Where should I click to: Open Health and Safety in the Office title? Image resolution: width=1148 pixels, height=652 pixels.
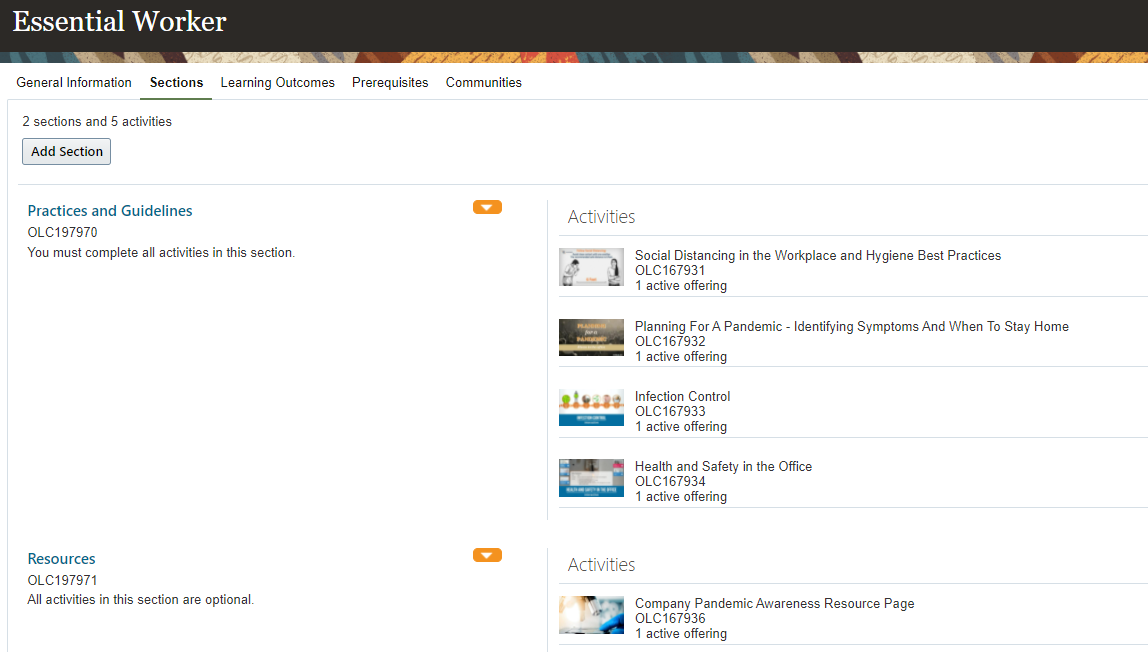[723, 467]
